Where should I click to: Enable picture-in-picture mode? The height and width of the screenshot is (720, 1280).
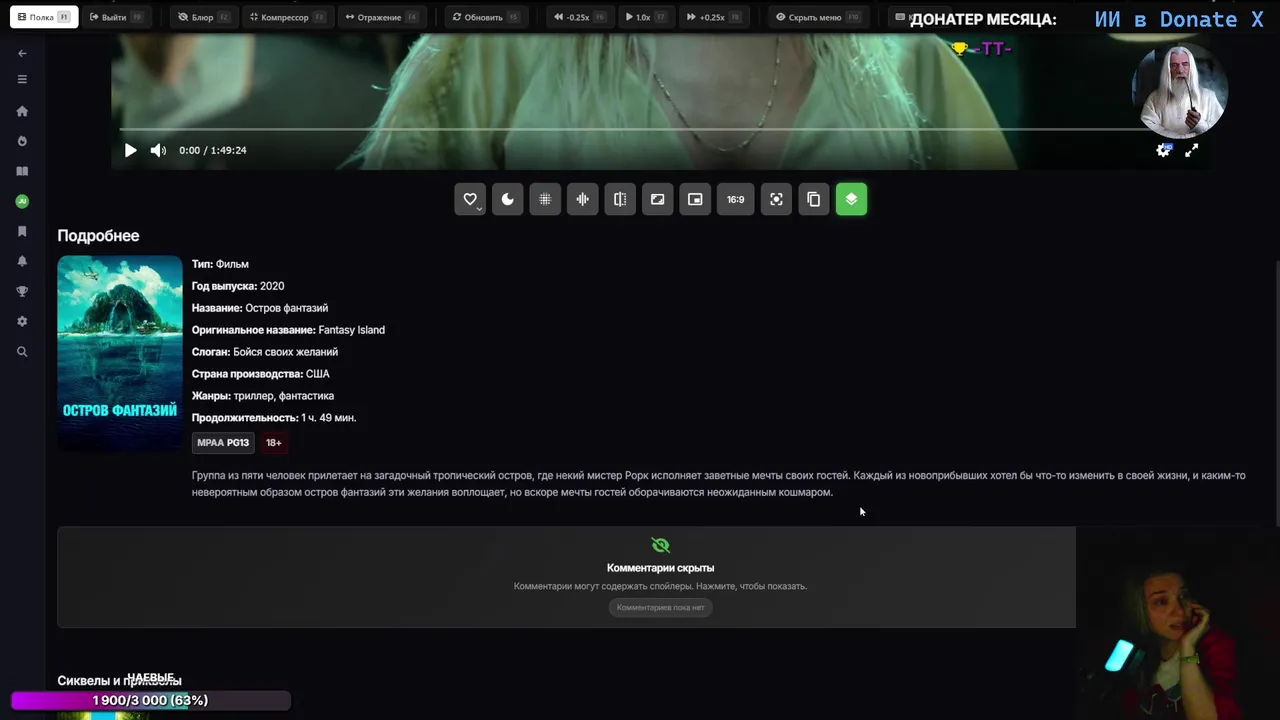pos(695,199)
